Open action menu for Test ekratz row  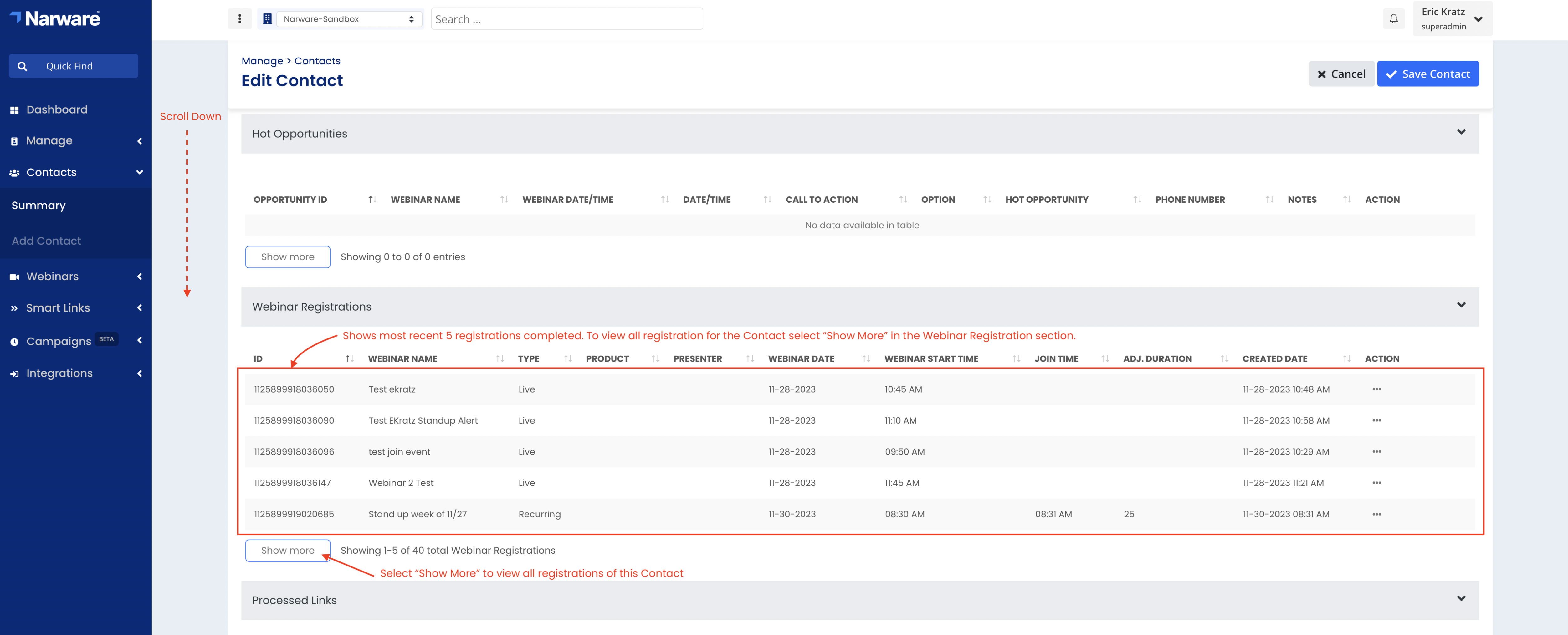pos(1376,389)
